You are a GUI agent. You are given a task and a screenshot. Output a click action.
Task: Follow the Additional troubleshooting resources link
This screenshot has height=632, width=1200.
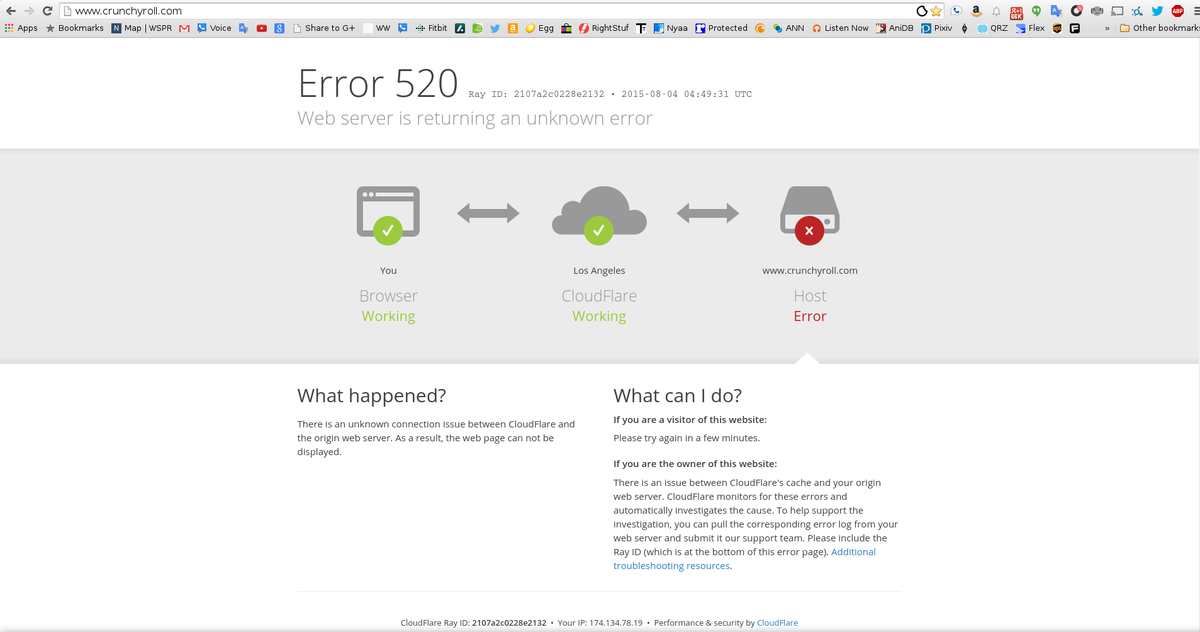744,559
